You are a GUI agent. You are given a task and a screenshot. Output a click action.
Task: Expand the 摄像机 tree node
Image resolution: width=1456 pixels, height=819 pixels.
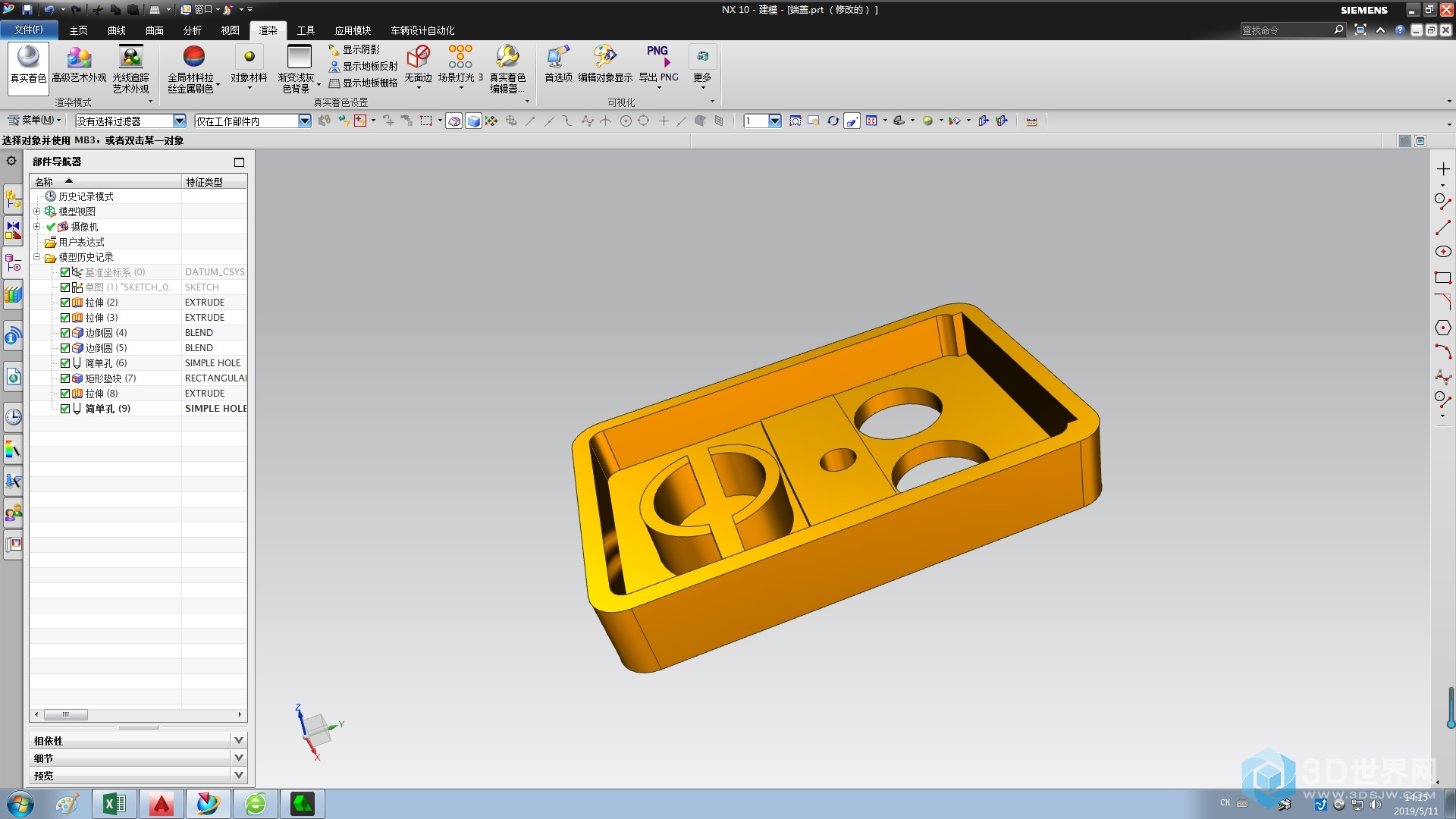tap(36, 226)
